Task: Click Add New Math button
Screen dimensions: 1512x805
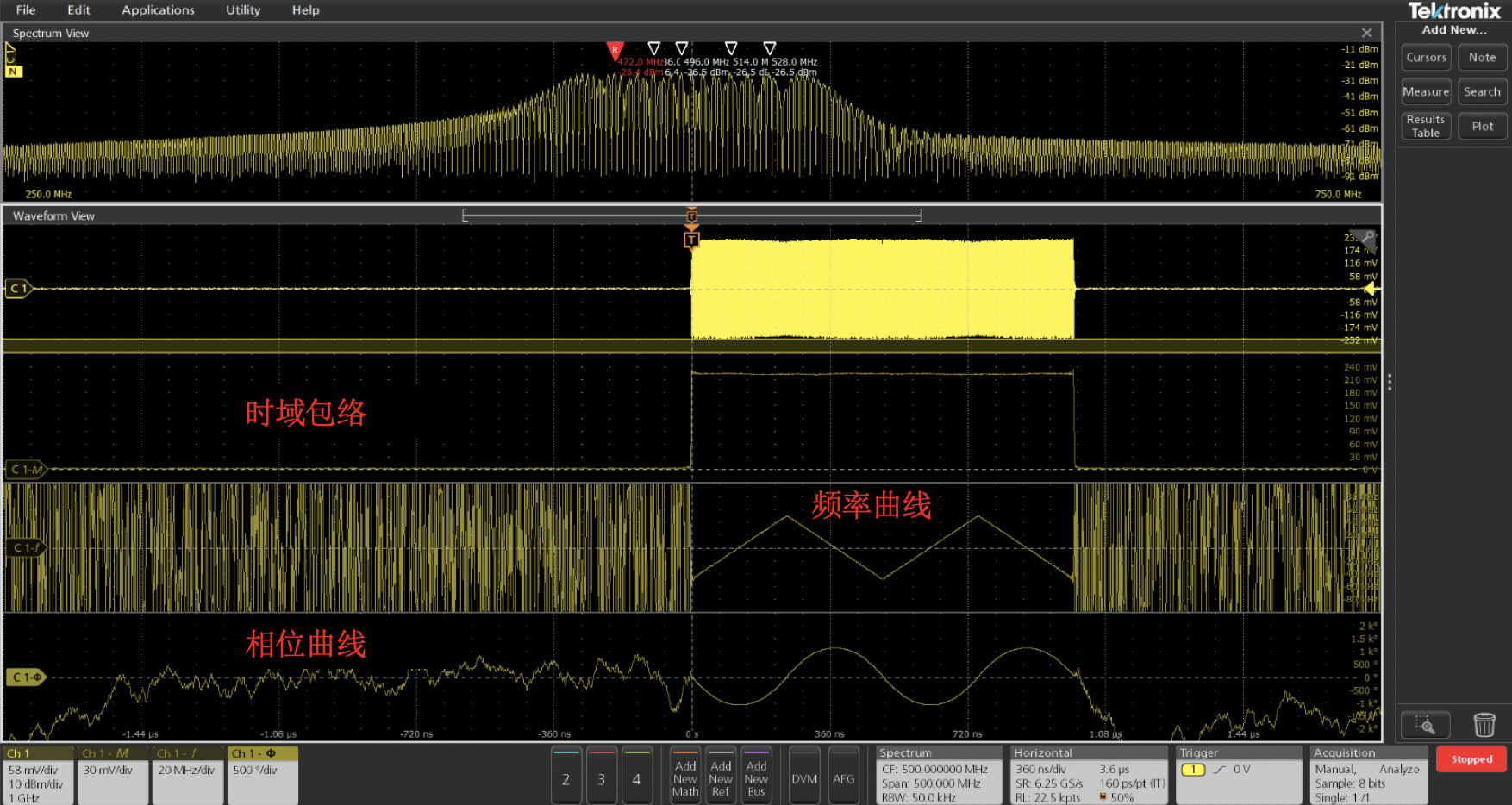Action: 685,777
